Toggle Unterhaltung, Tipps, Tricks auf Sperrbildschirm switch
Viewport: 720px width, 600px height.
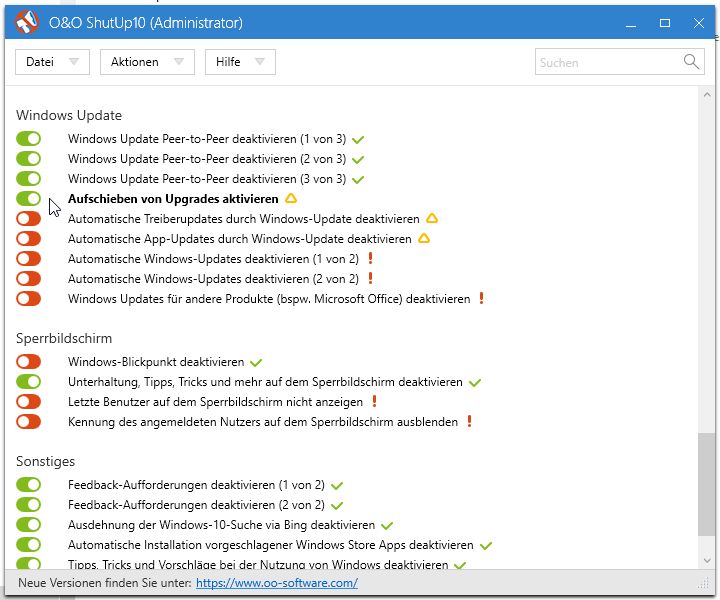tap(28, 381)
